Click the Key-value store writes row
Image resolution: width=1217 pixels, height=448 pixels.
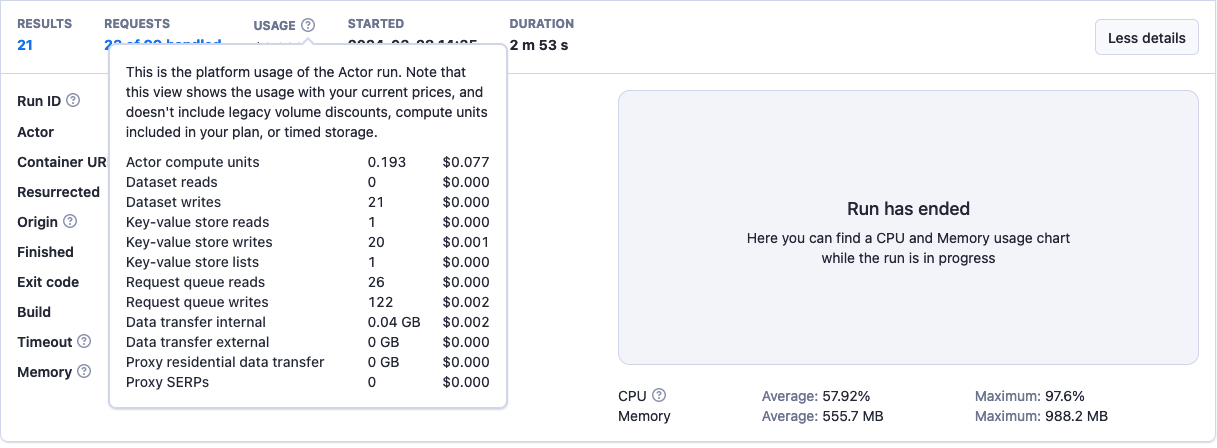pyautogui.click(x=307, y=242)
